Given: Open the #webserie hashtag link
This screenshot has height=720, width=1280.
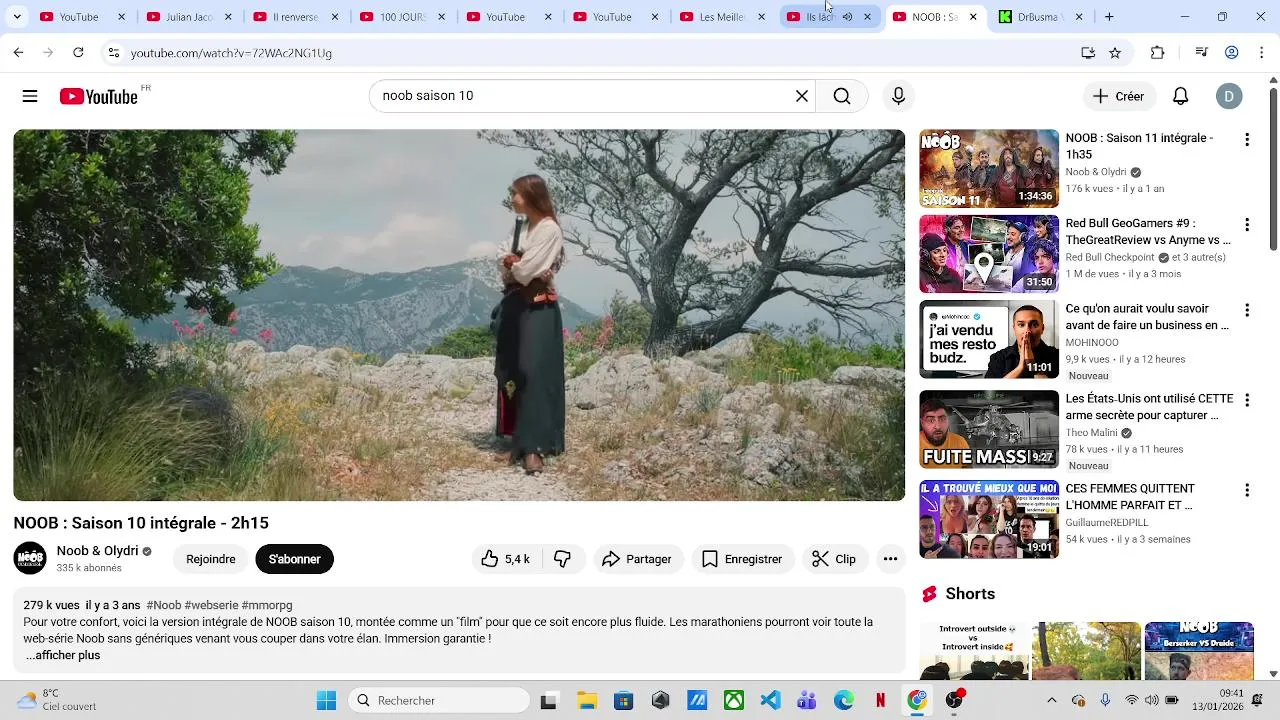Looking at the screenshot, I should point(211,605).
